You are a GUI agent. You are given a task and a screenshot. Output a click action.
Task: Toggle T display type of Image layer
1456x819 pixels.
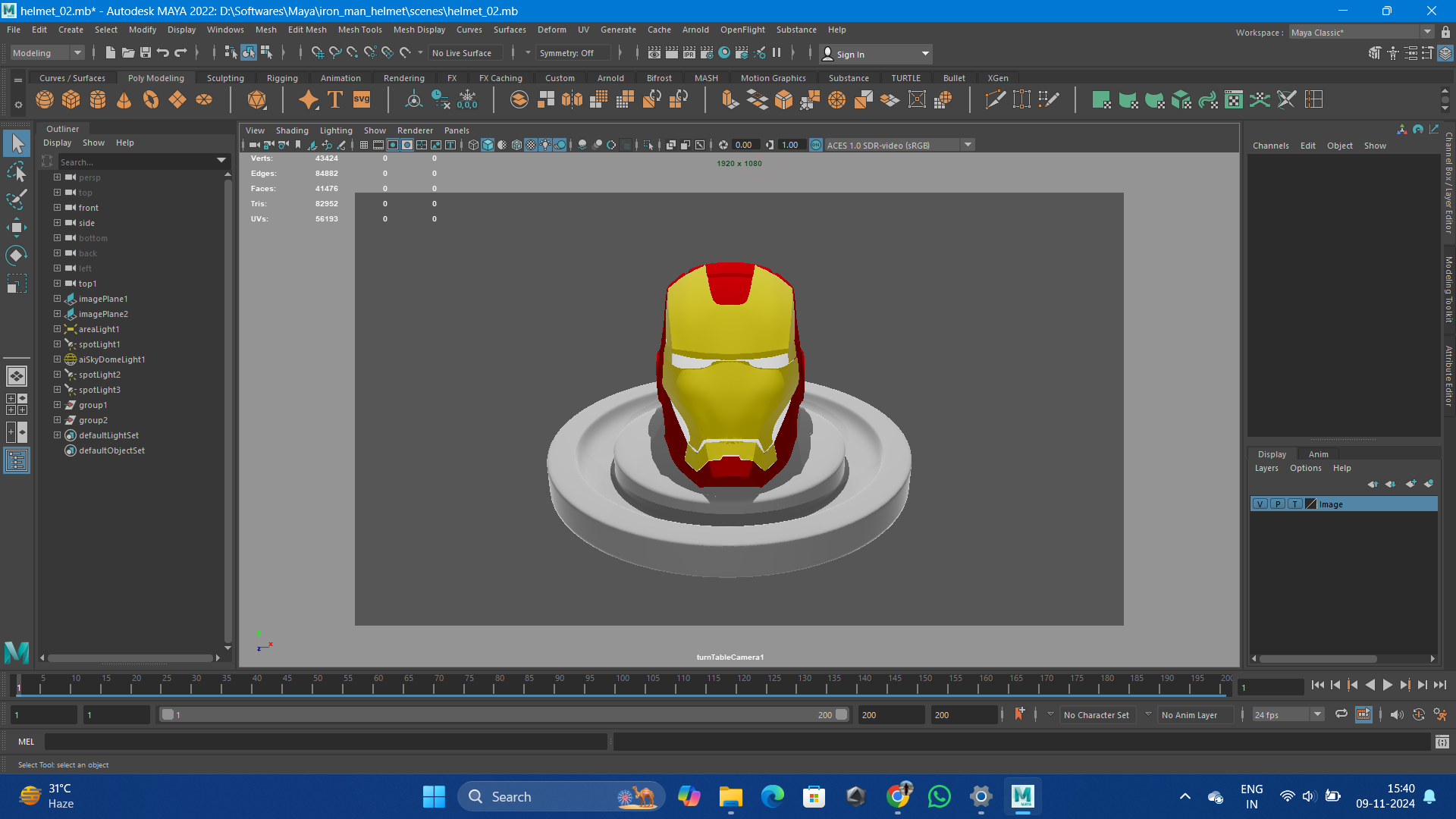coord(1294,504)
